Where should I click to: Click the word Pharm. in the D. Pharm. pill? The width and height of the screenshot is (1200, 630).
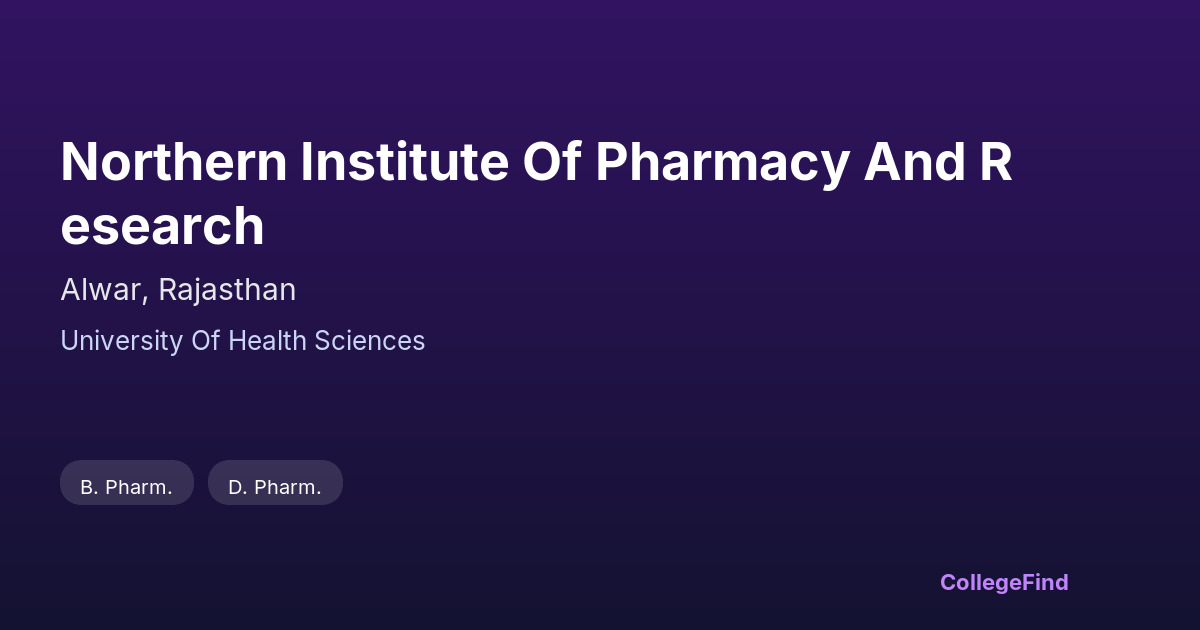[288, 487]
